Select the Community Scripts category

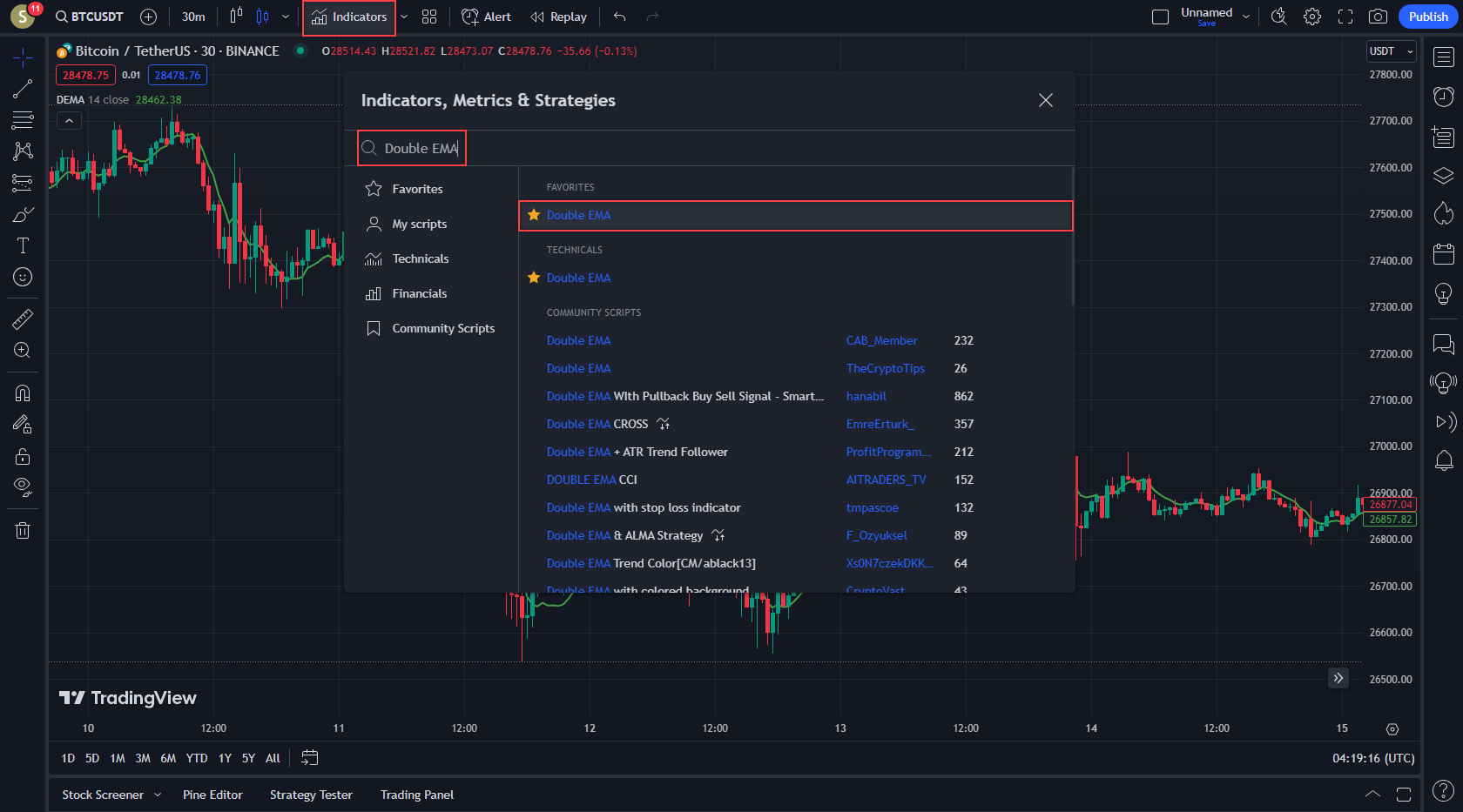click(x=444, y=328)
